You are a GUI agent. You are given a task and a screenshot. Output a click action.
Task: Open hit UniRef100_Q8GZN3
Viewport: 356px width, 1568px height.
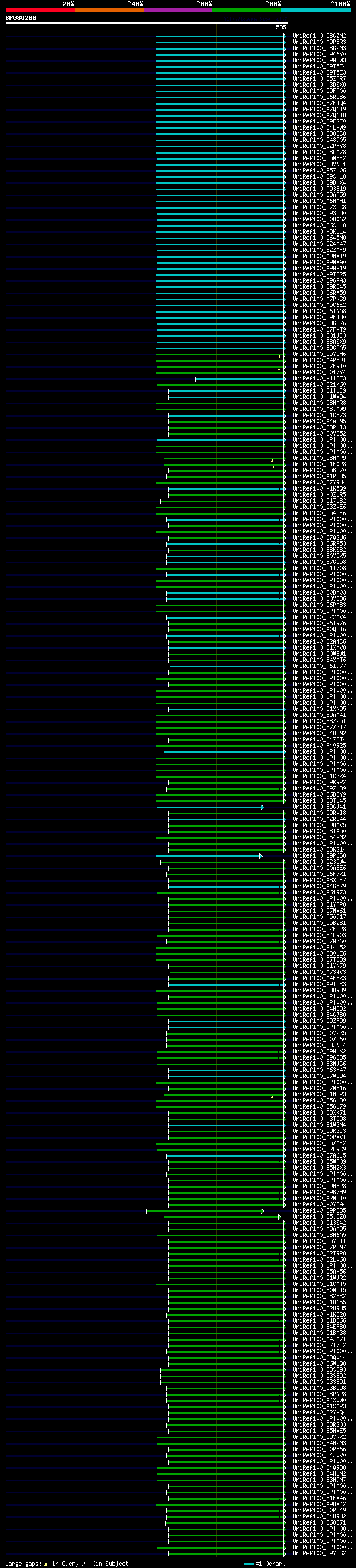[319, 48]
